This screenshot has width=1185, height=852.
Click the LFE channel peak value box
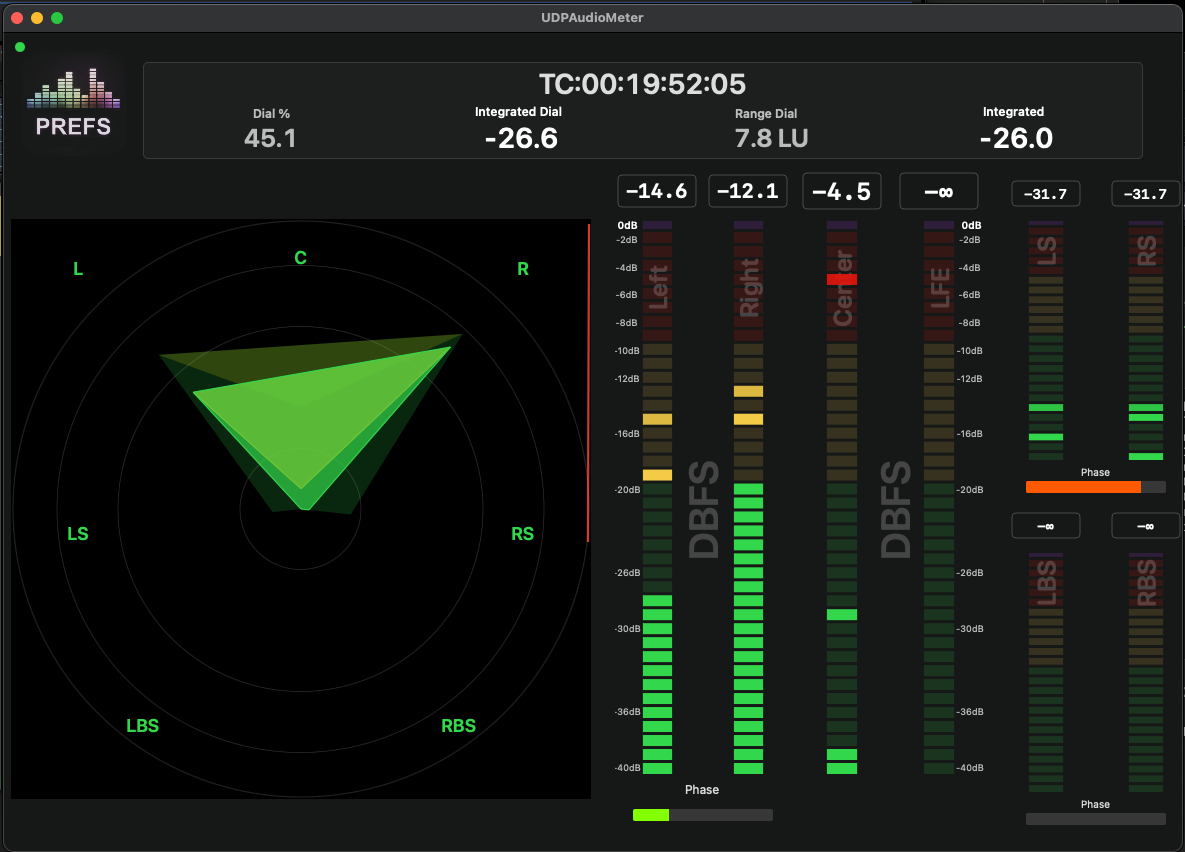click(x=938, y=191)
